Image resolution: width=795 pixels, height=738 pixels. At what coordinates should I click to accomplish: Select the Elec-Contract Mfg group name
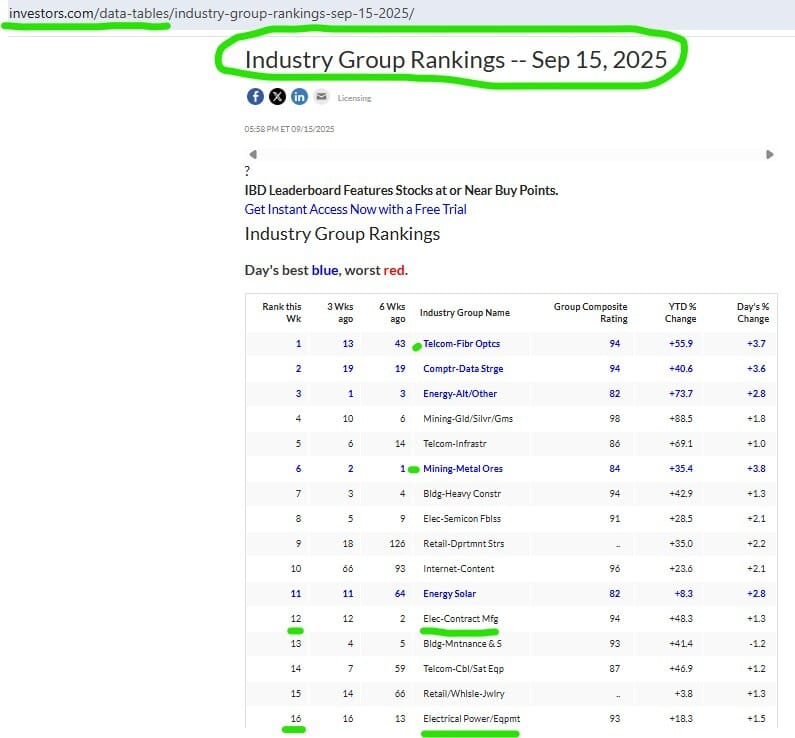pyautogui.click(x=461, y=618)
